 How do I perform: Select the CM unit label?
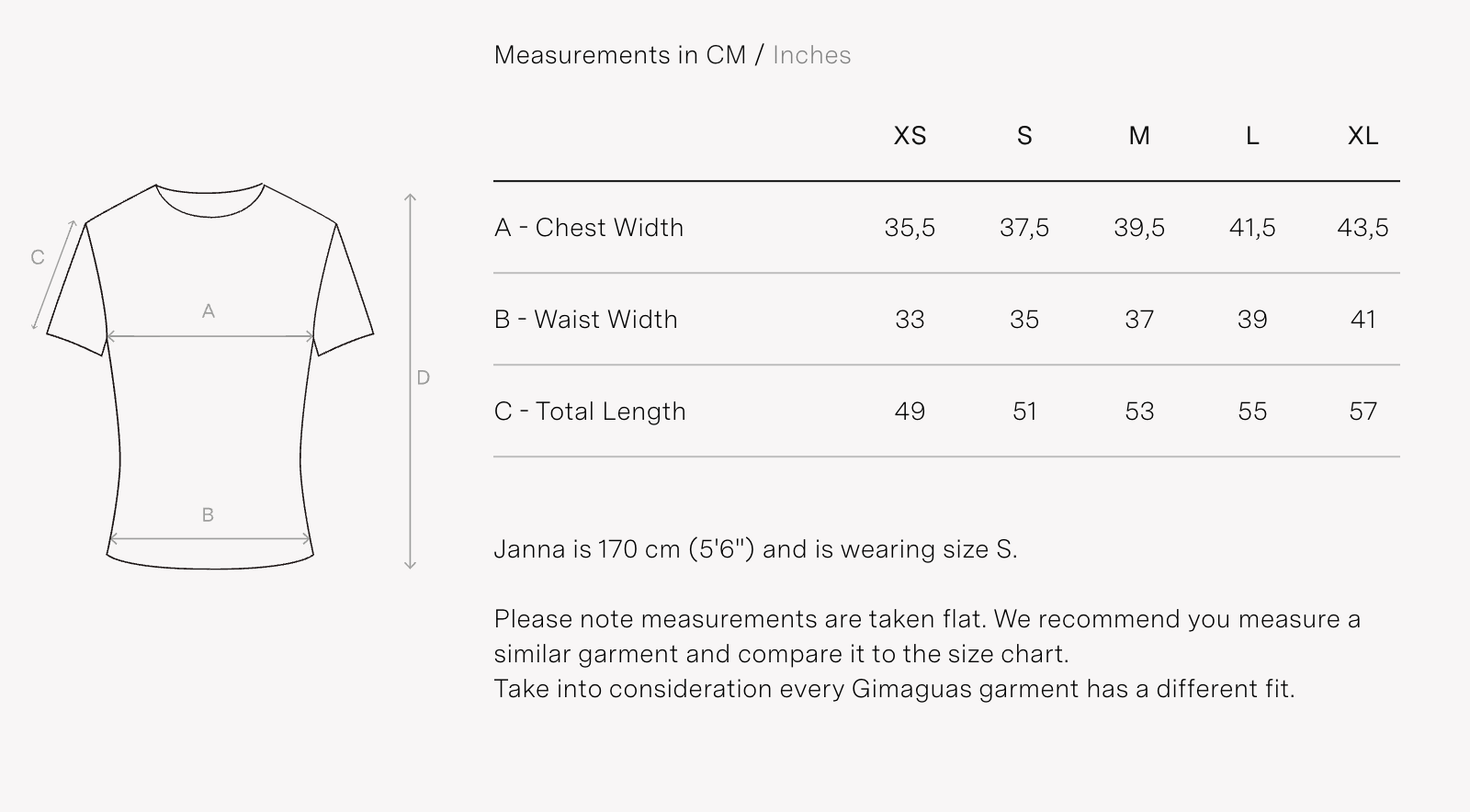726,55
